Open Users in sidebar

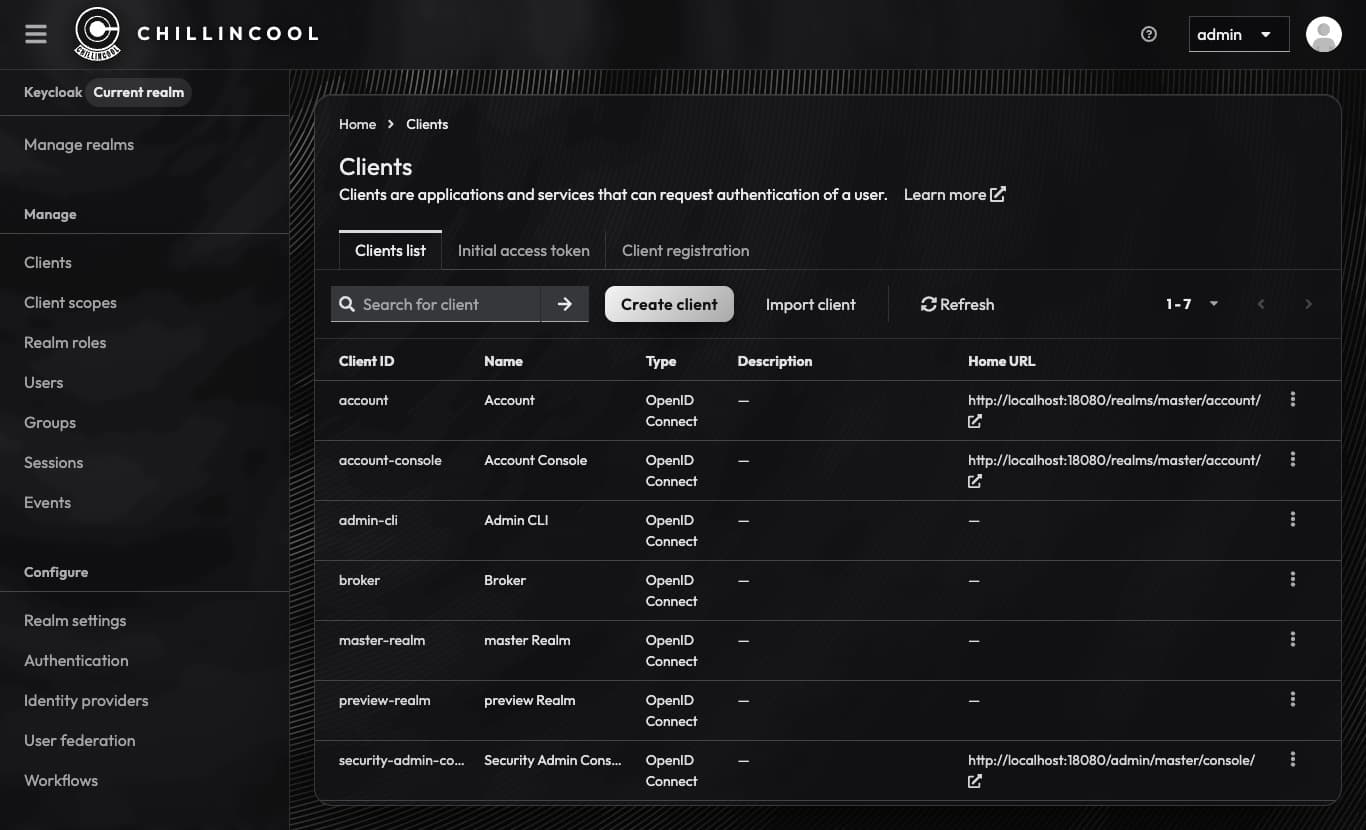tap(43, 382)
